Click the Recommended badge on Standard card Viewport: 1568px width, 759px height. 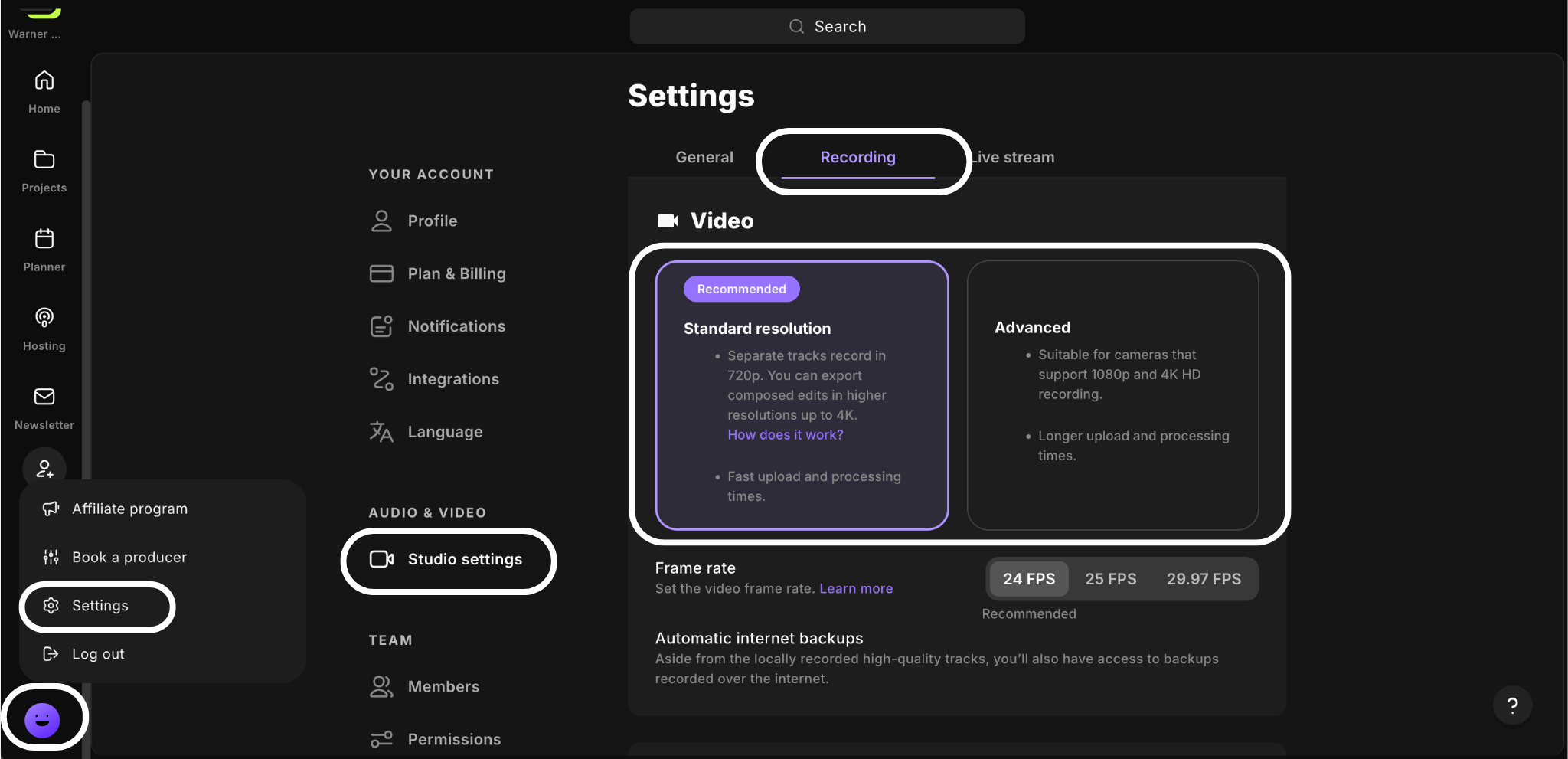click(x=741, y=289)
